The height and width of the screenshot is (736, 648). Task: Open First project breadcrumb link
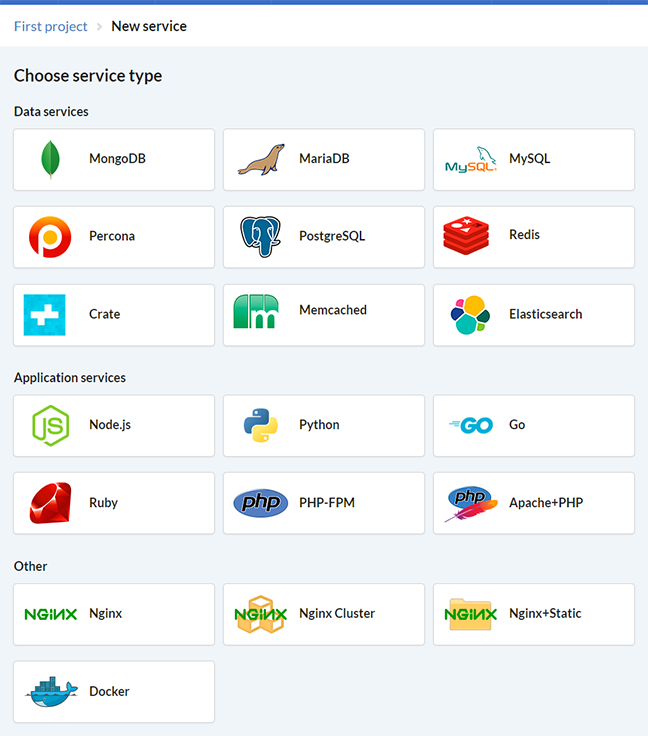click(51, 26)
